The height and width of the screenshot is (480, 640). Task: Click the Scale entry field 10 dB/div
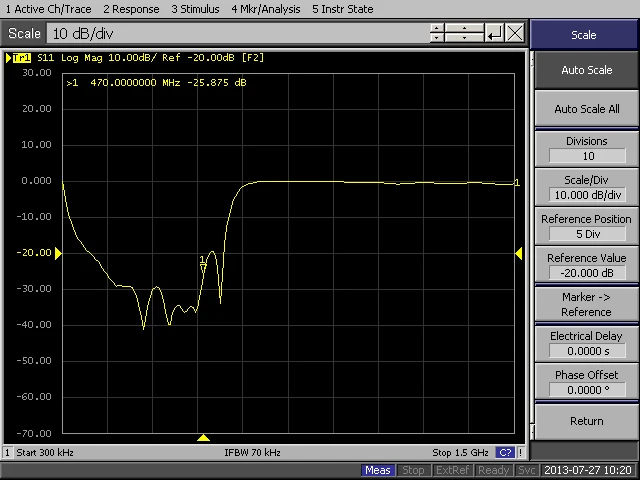(x=238, y=33)
